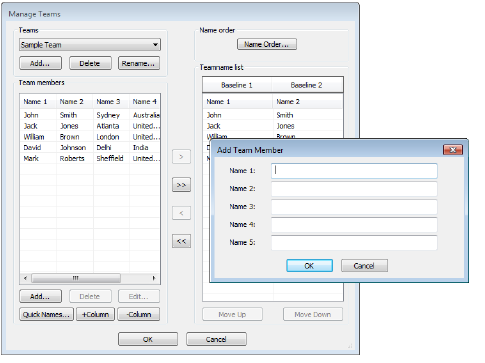This screenshot has width=485, height=363.
Task: Click the London cell
Action: tap(108, 137)
